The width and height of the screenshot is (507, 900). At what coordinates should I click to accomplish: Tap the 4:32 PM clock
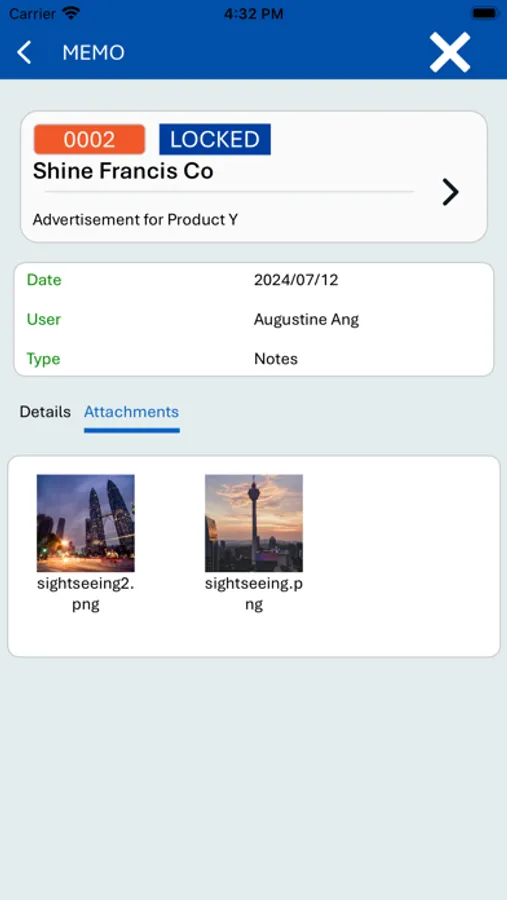[x=254, y=14]
